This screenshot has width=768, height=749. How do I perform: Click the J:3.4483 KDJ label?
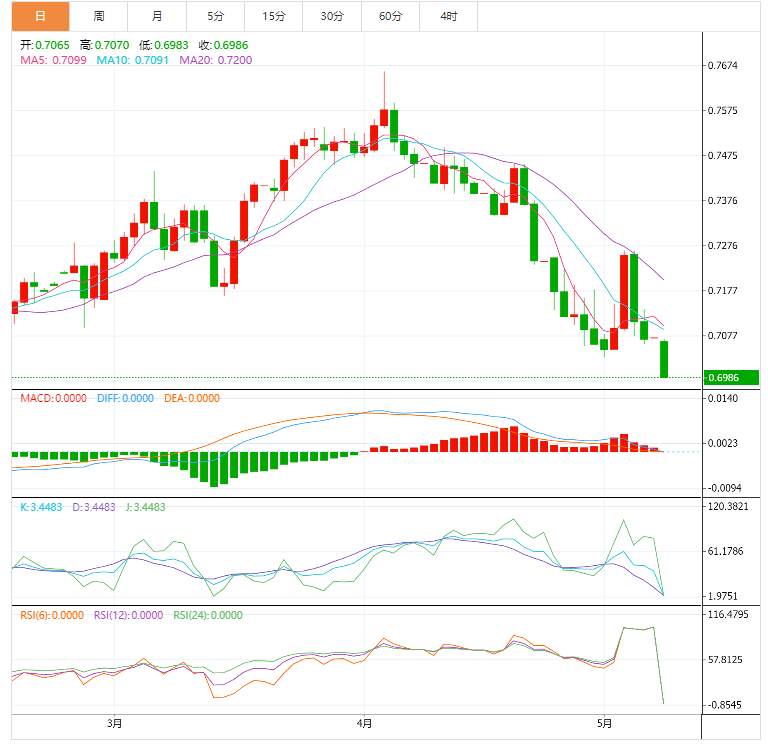[x=145, y=507]
